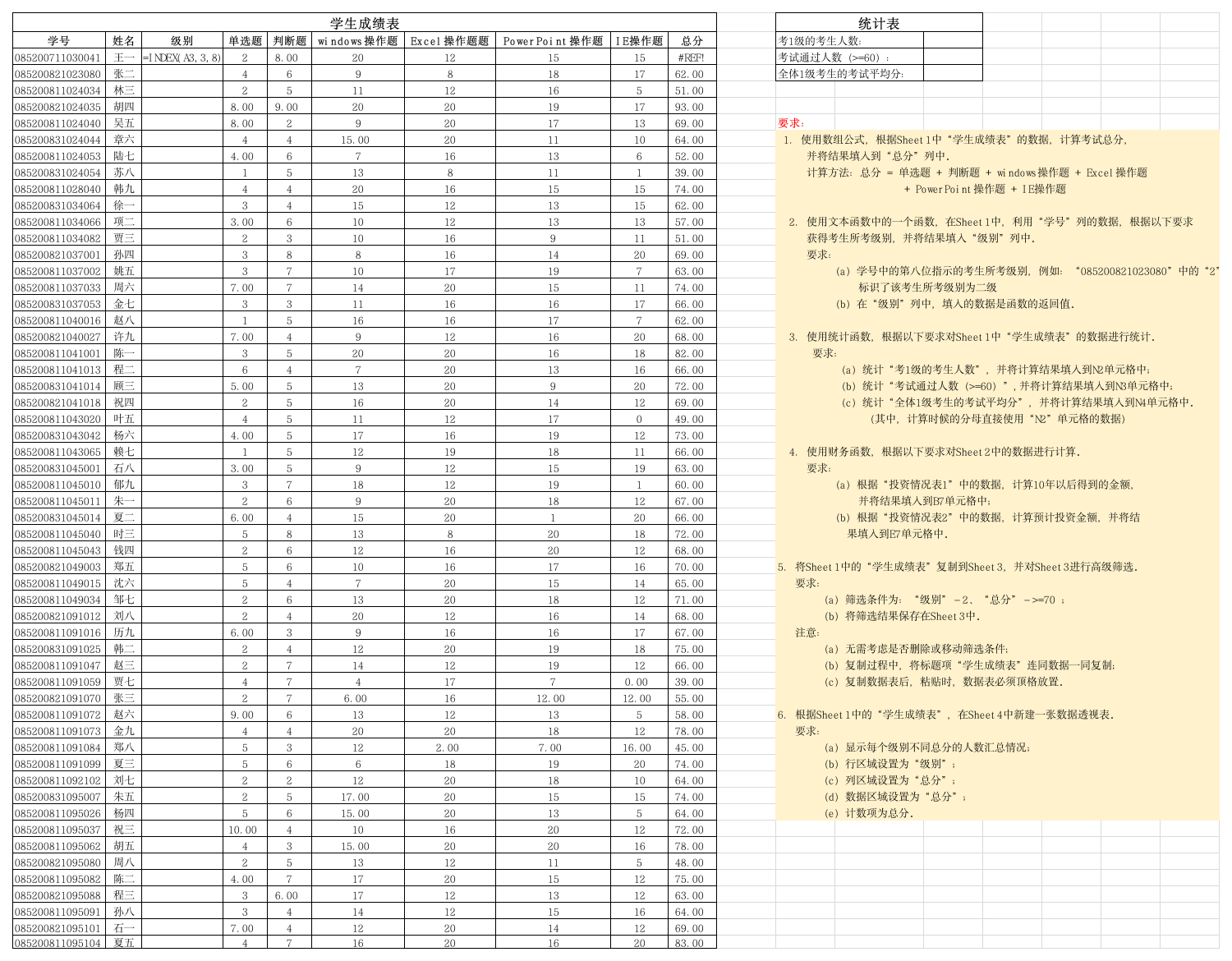Image resolution: width=1232 pixels, height=961 pixels.
Task: Click the name cell 朱五
Action: pos(123,797)
